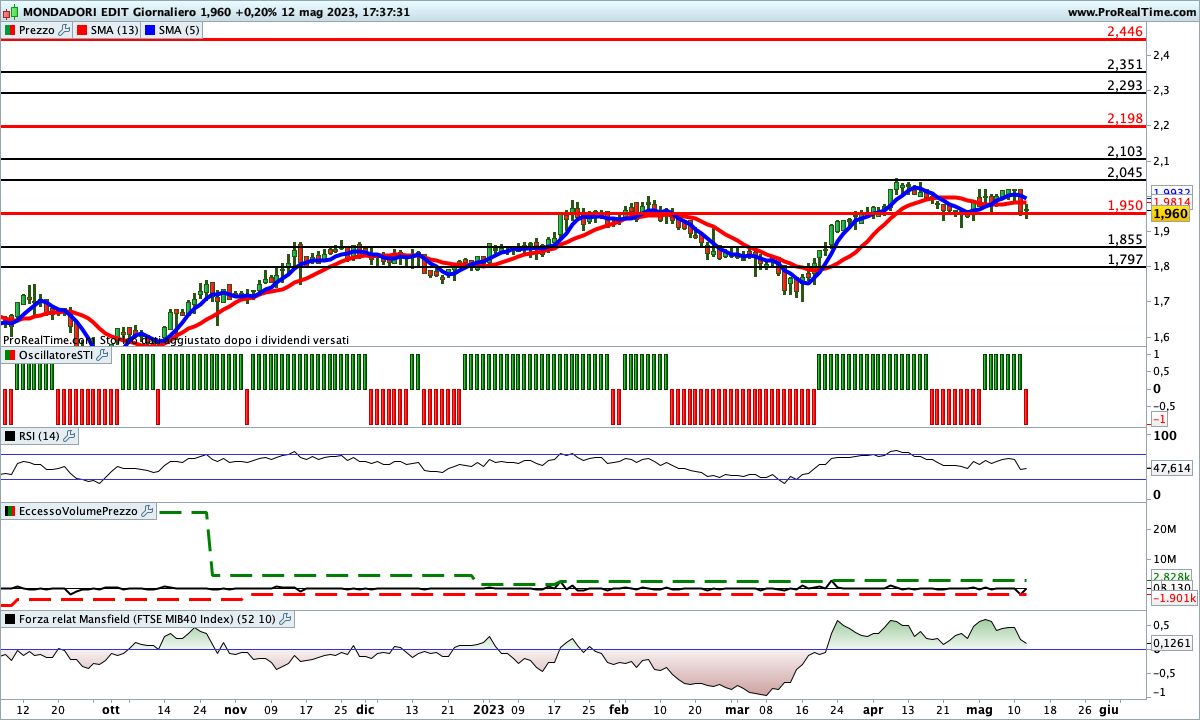The image size is (1200, 720).
Task: Click the EccessoVolumePrezzo indicator icon
Action: click(x=9, y=511)
